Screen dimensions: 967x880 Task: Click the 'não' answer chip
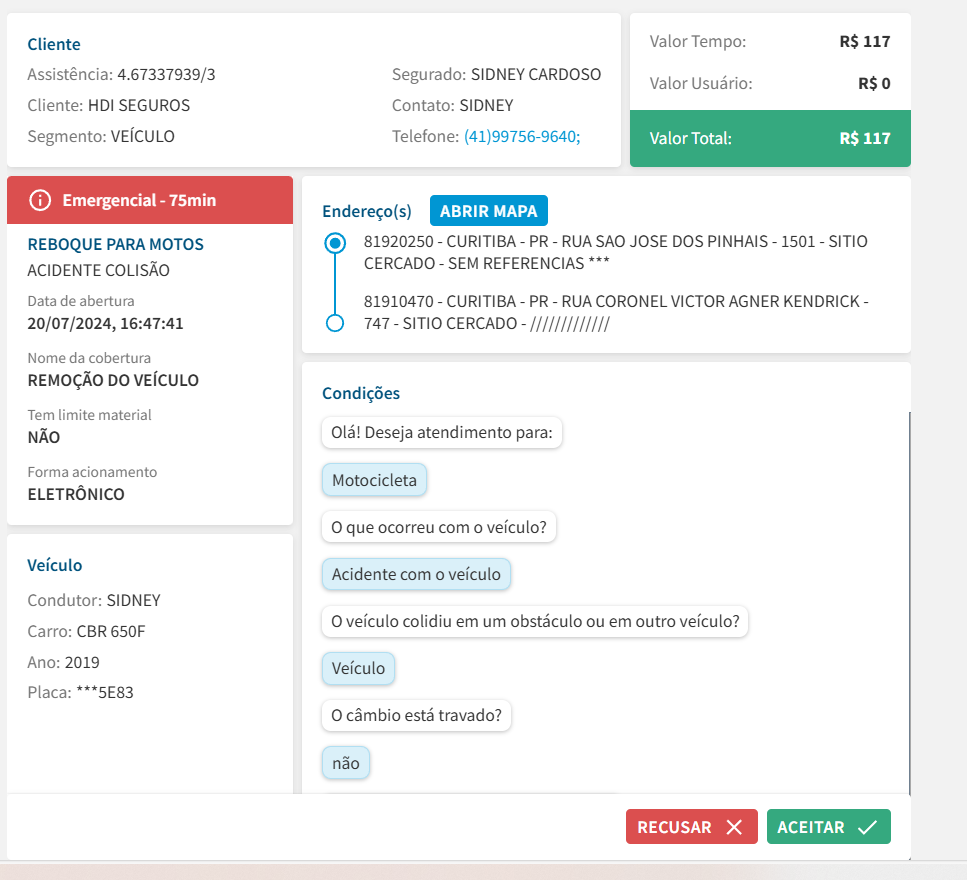(345, 763)
